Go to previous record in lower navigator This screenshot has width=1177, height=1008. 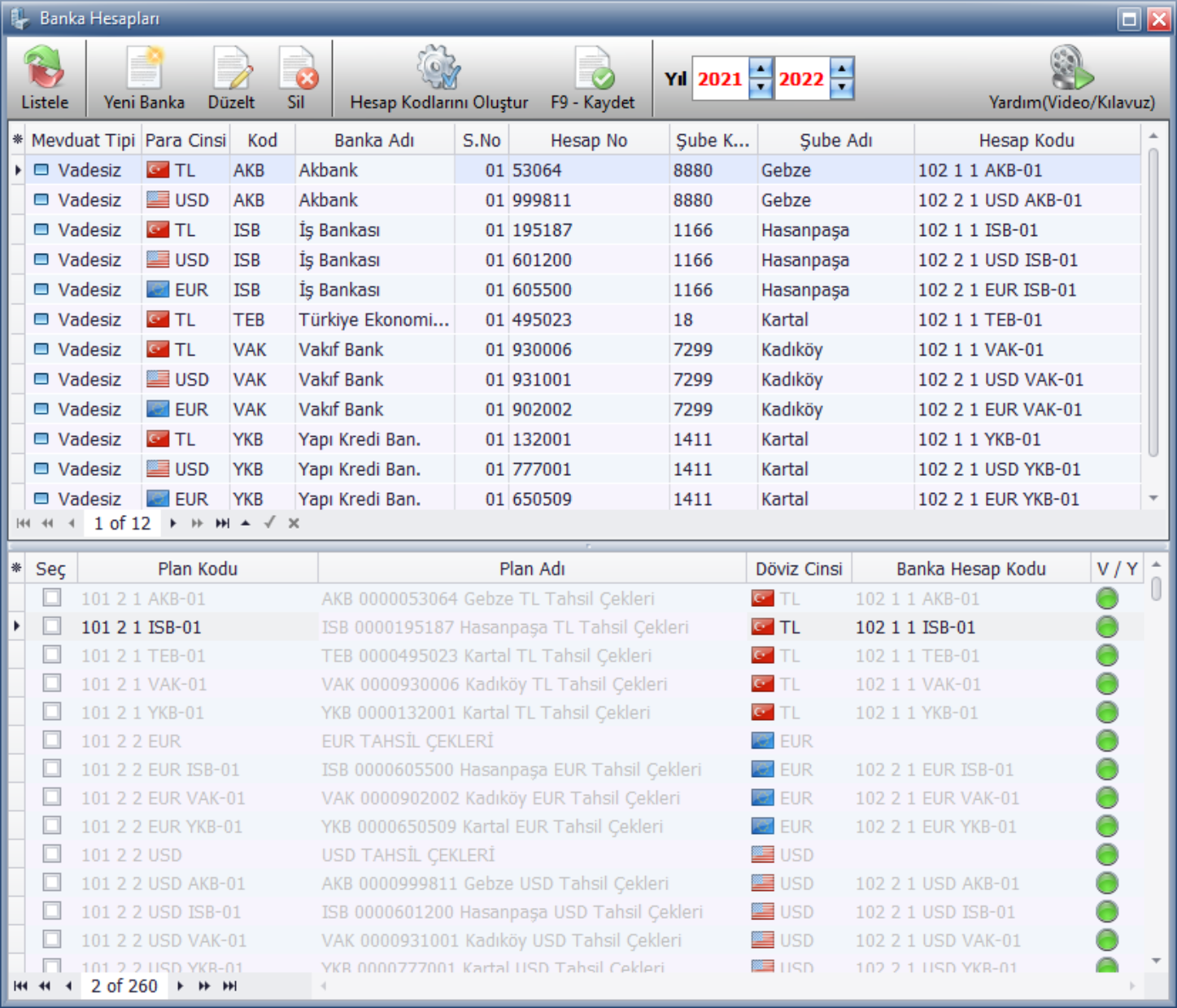pyautogui.click(x=69, y=986)
